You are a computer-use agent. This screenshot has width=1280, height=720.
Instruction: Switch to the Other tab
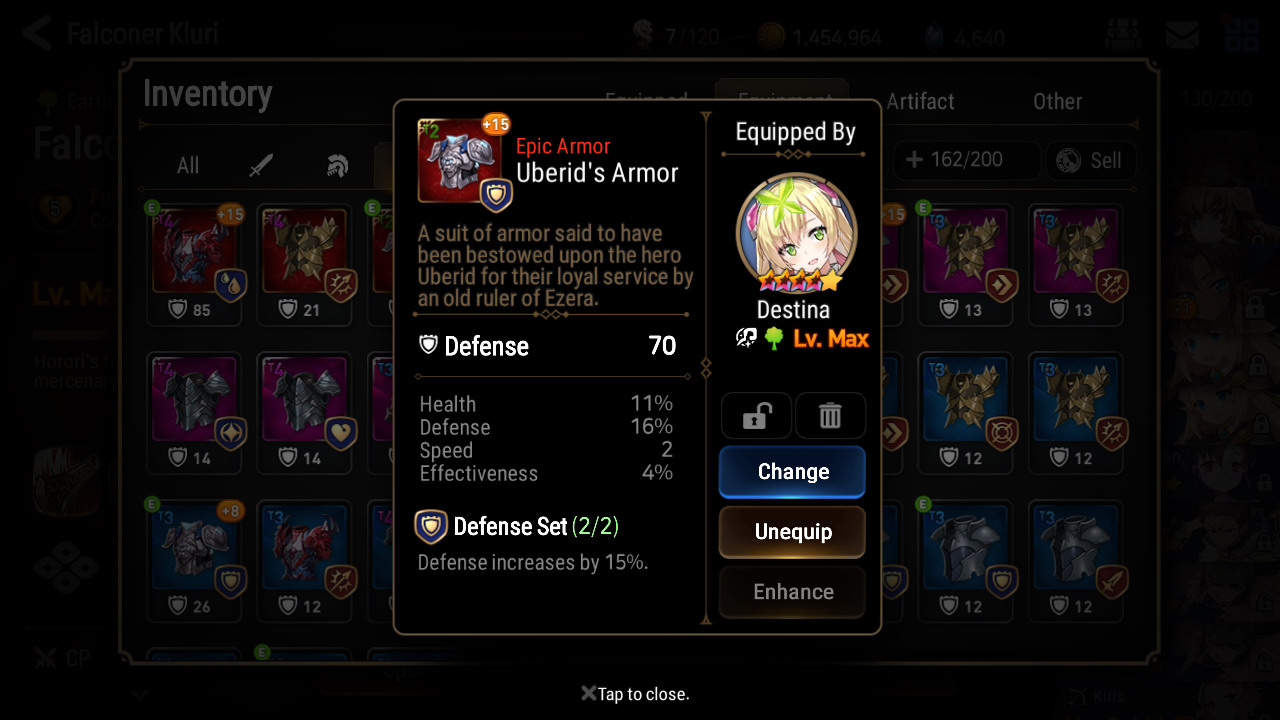[x=1057, y=101]
